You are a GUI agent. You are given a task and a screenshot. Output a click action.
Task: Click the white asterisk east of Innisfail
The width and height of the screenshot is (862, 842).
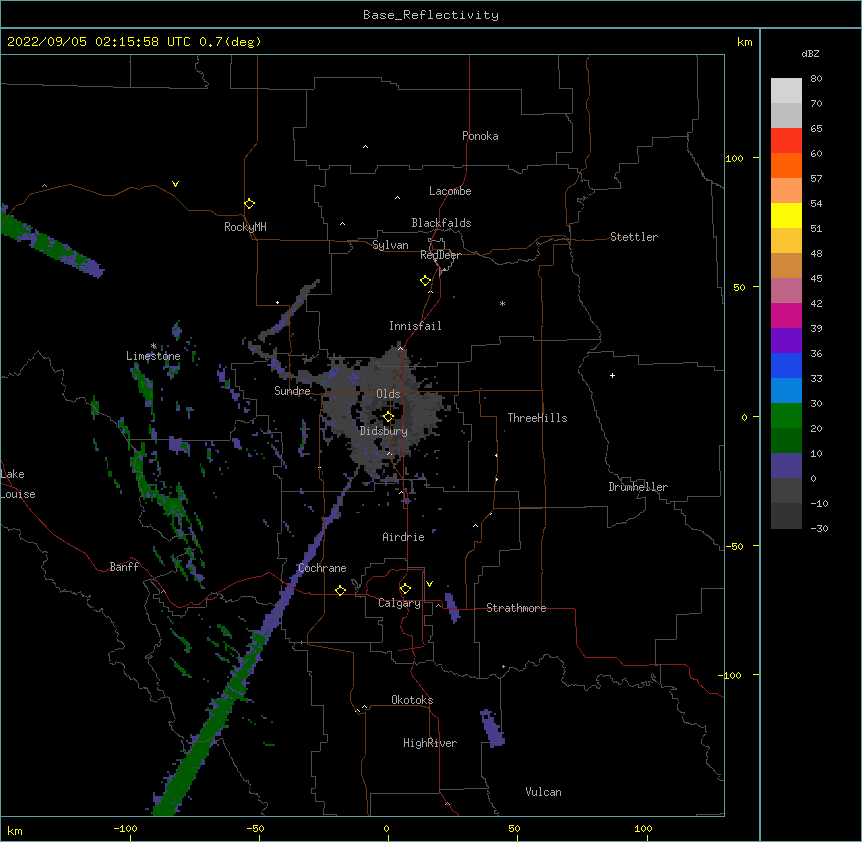[502, 303]
